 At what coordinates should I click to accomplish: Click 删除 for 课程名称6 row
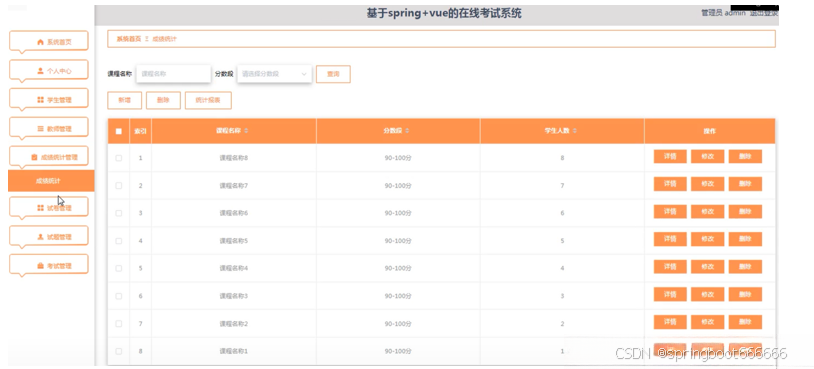pyautogui.click(x=745, y=212)
